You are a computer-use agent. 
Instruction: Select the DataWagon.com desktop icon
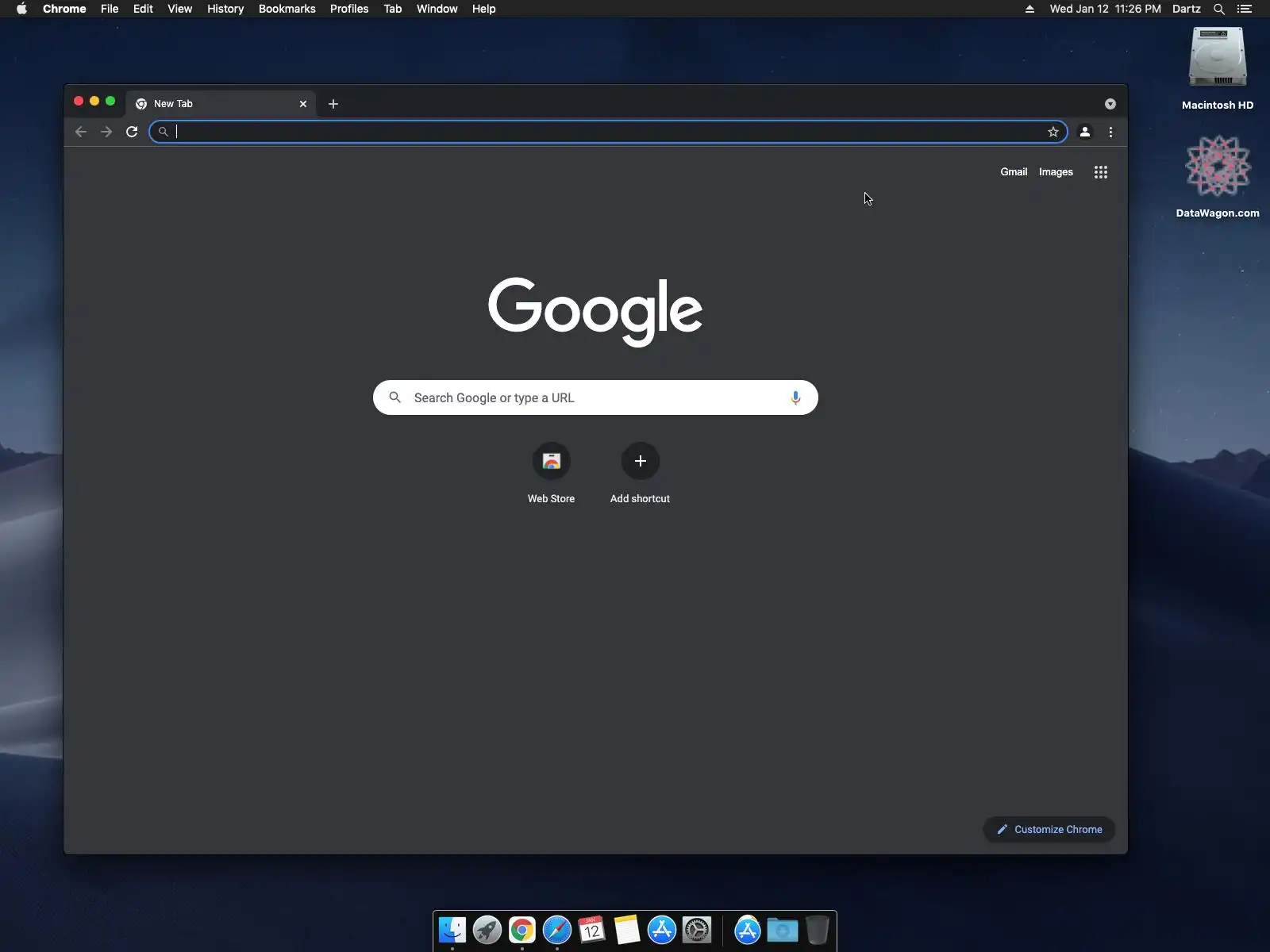[1218, 176]
